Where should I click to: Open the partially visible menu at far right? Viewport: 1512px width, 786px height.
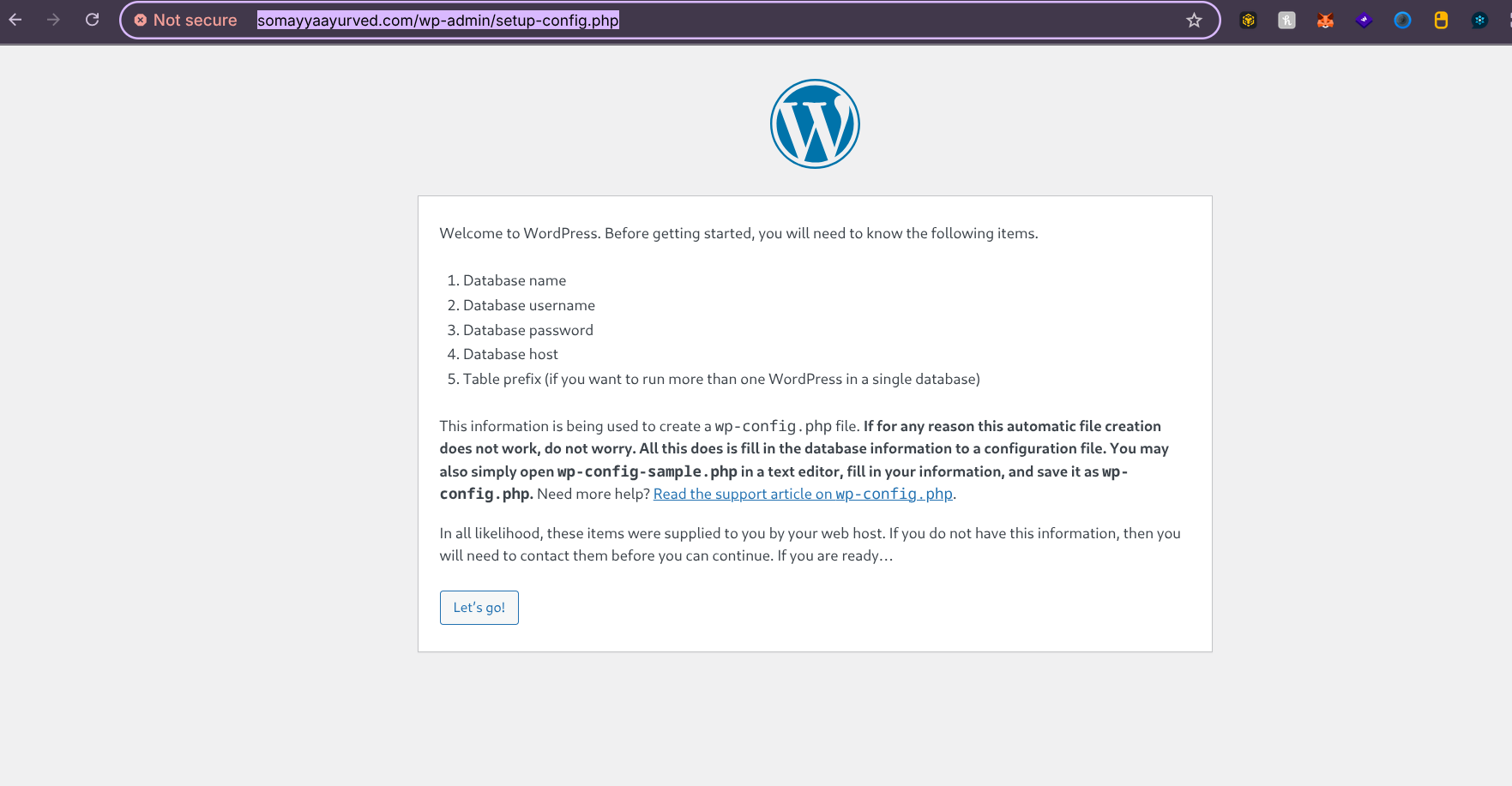coord(1507,20)
